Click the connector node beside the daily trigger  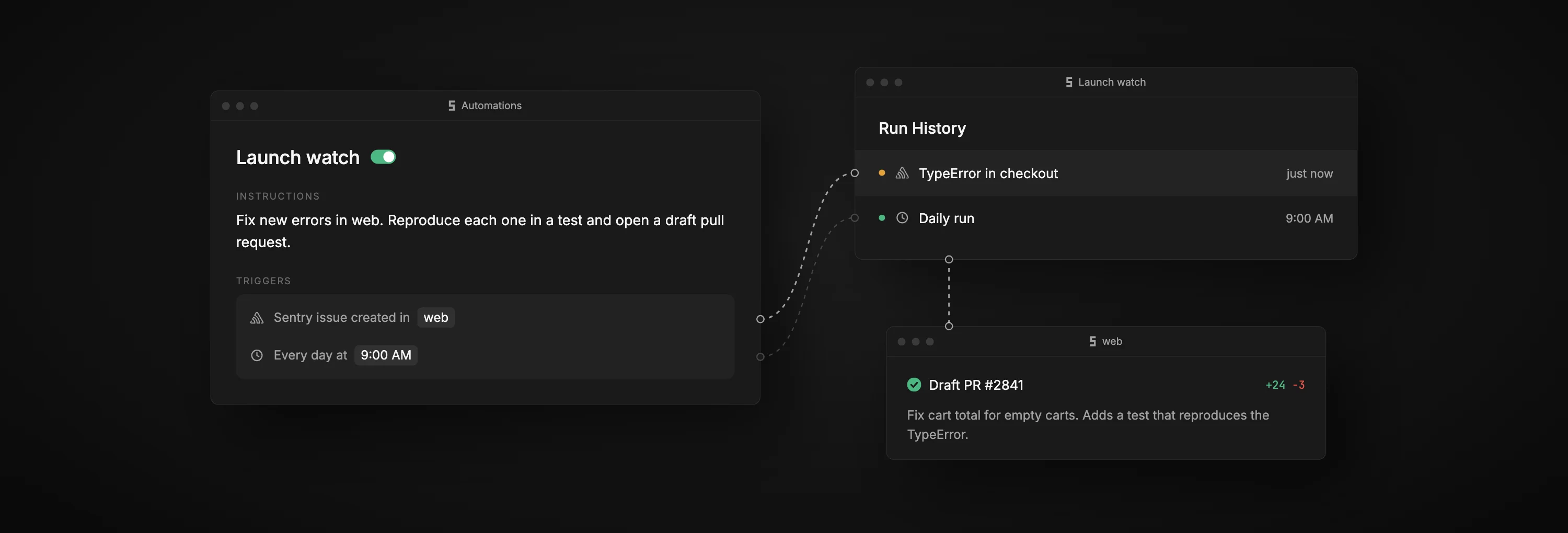click(x=760, y=357)
